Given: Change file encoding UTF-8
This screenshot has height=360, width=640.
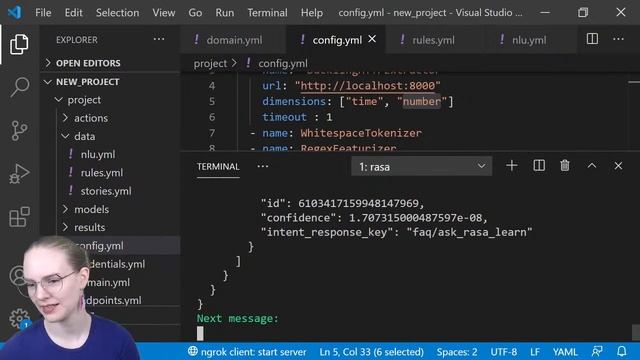Looking at the screenshot, I should [x=503, y=351].
